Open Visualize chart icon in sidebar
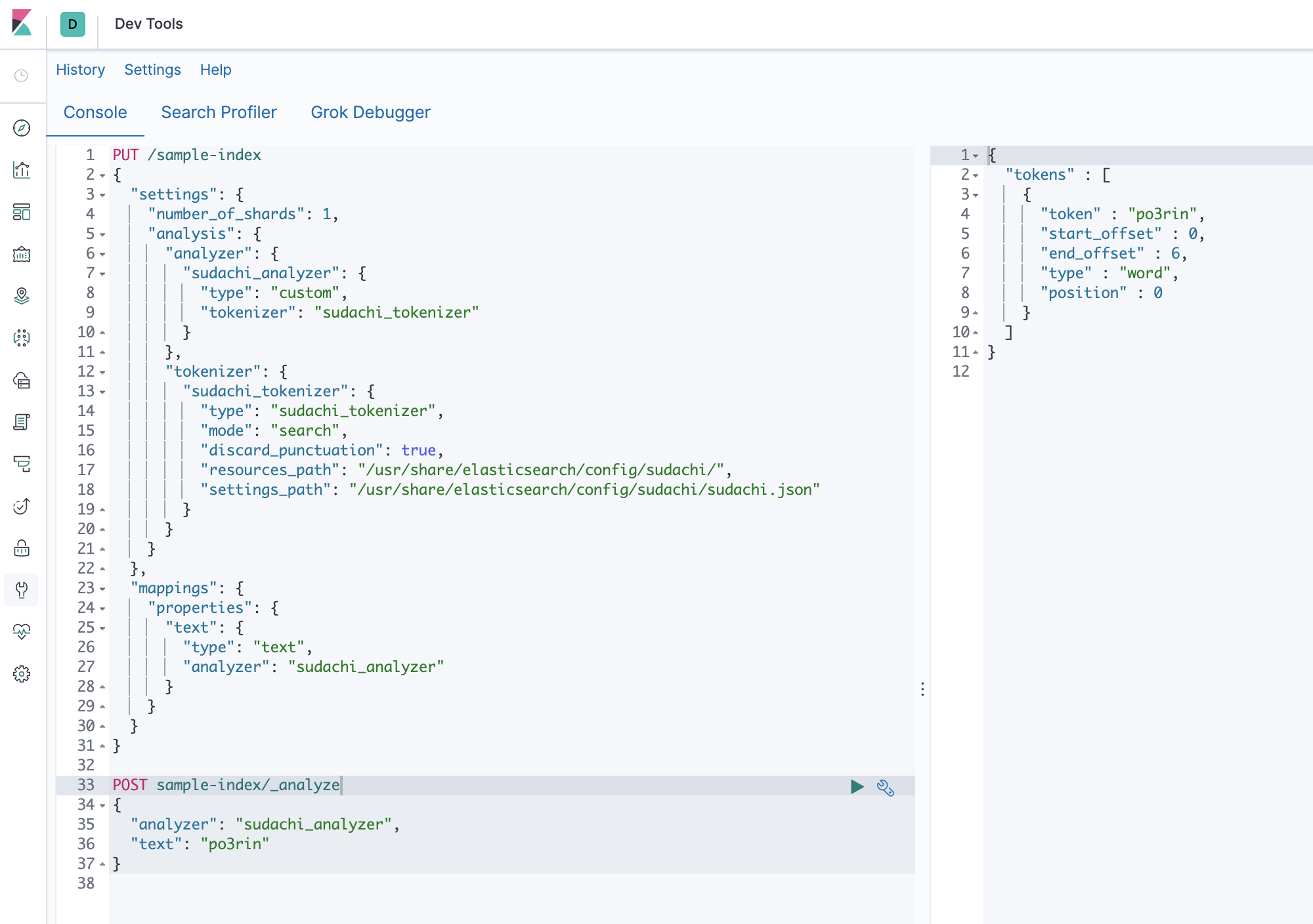The height and width of the screenshot is (924, 1313). click(x=22, y=170)
